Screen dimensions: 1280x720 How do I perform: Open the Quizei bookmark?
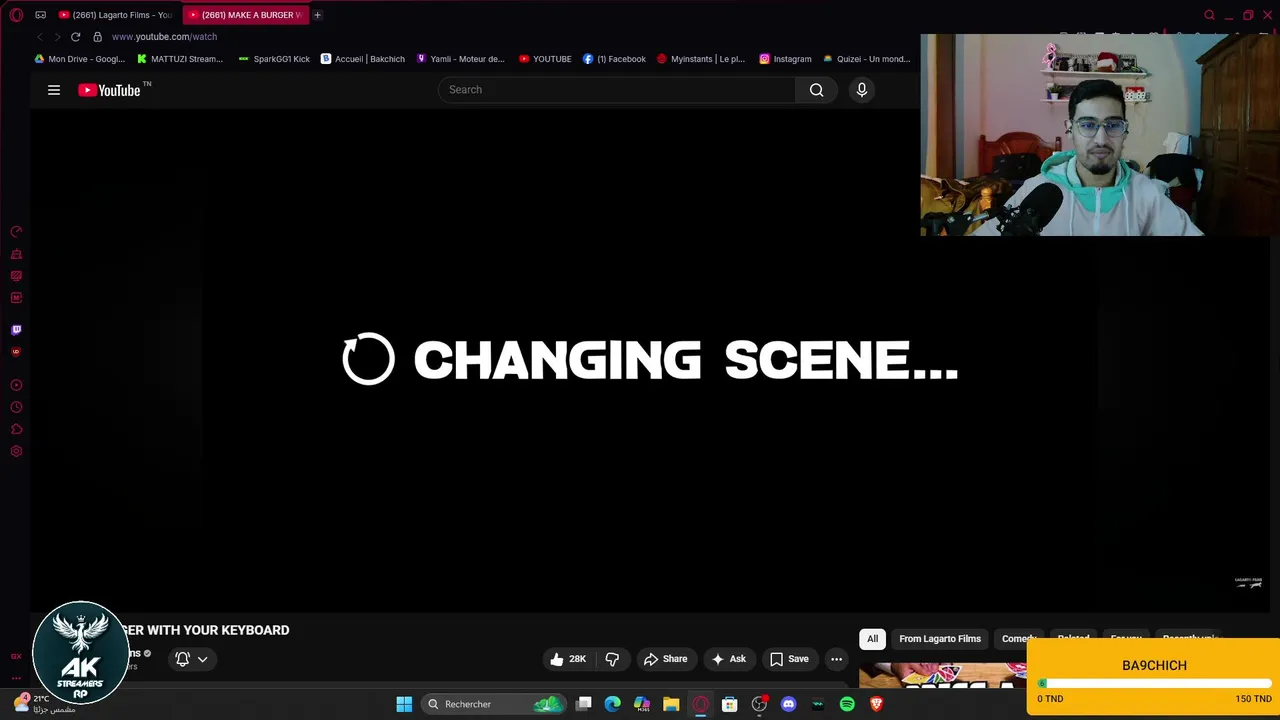[x=867, y=59]
